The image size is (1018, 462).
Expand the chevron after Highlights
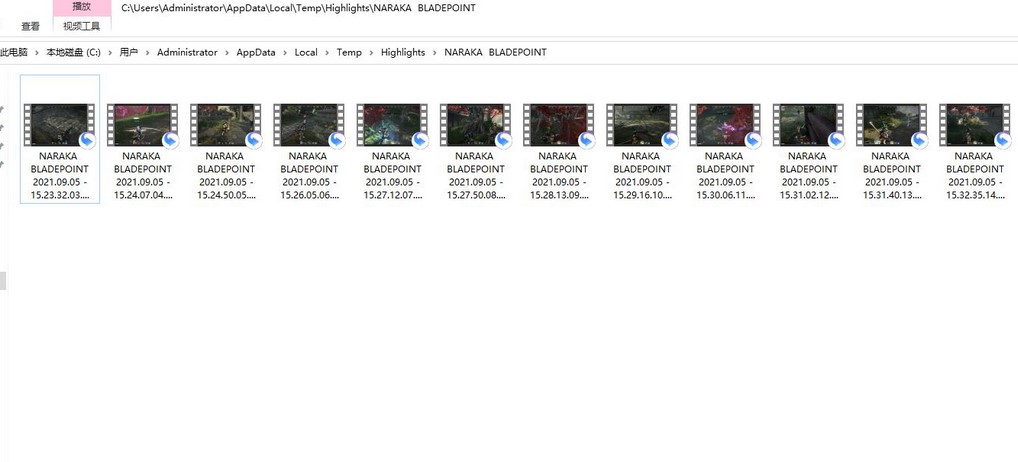pos(434,53)
